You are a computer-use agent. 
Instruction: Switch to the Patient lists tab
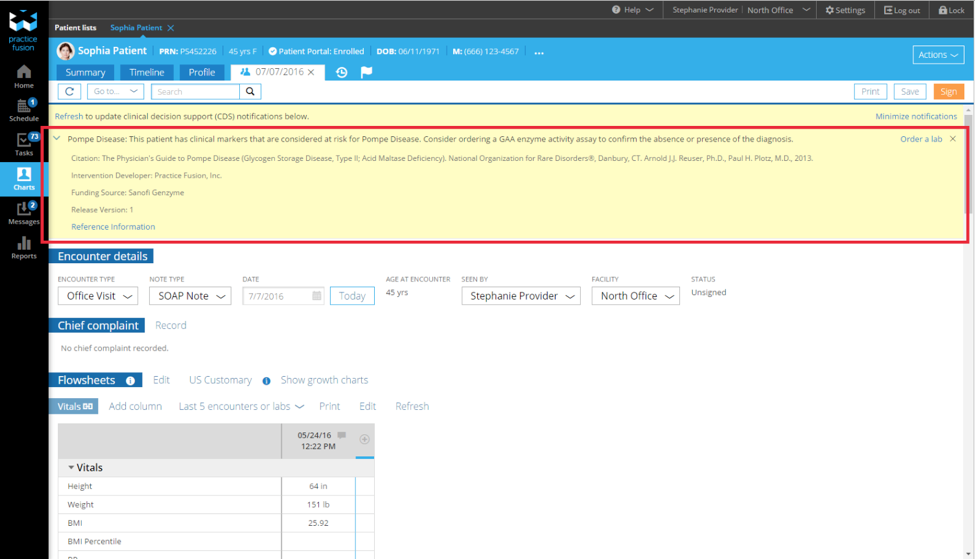point(75,28)
